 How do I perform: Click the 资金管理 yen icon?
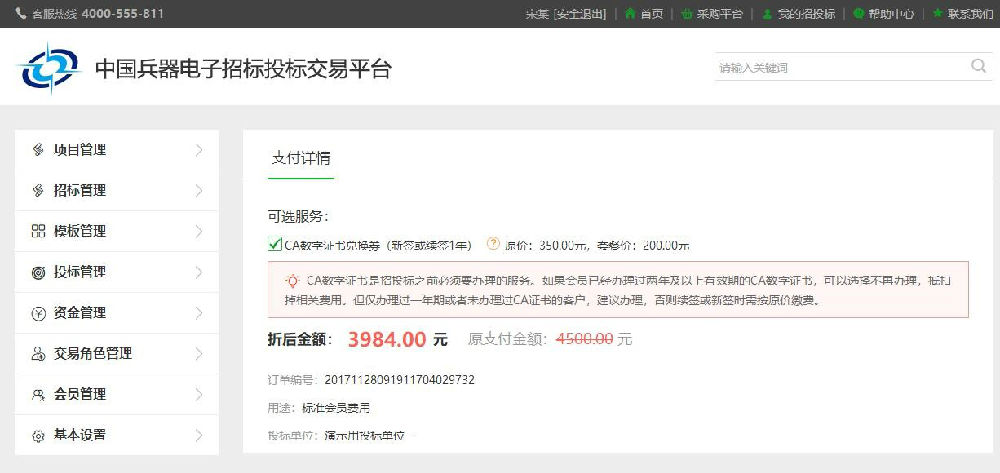[38, 313]
